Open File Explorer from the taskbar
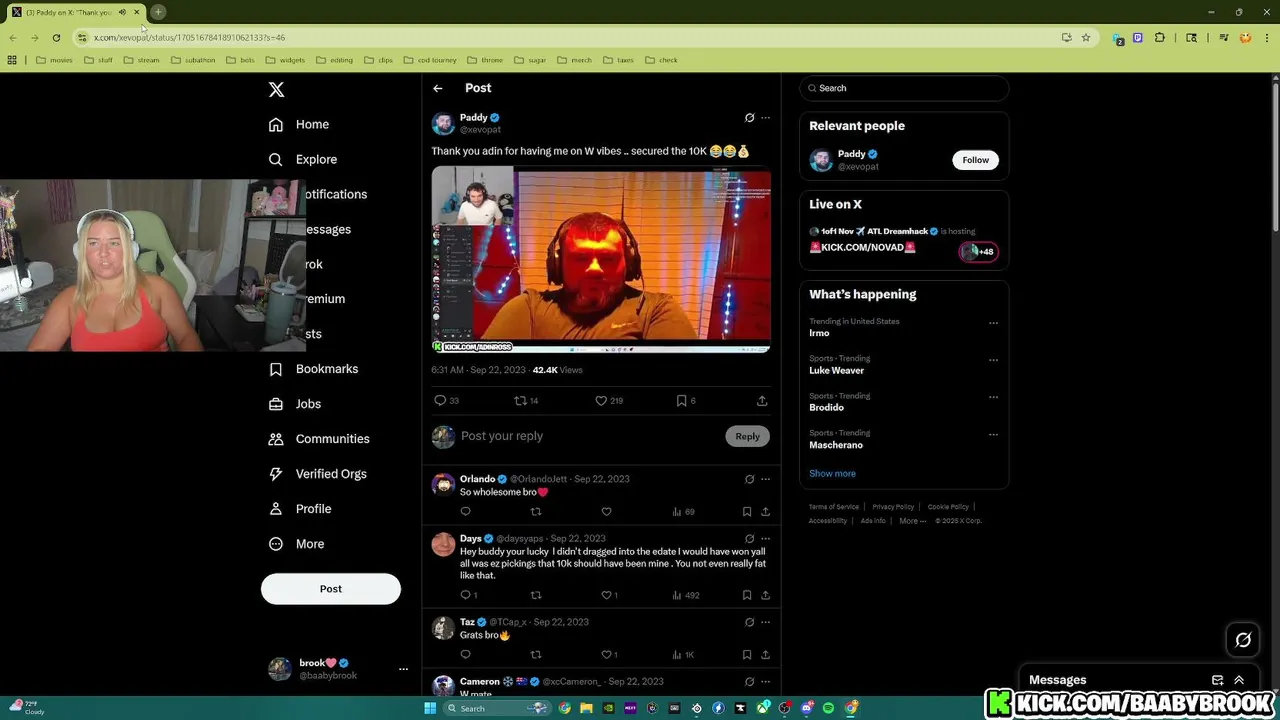 click(x=586, y=708)
